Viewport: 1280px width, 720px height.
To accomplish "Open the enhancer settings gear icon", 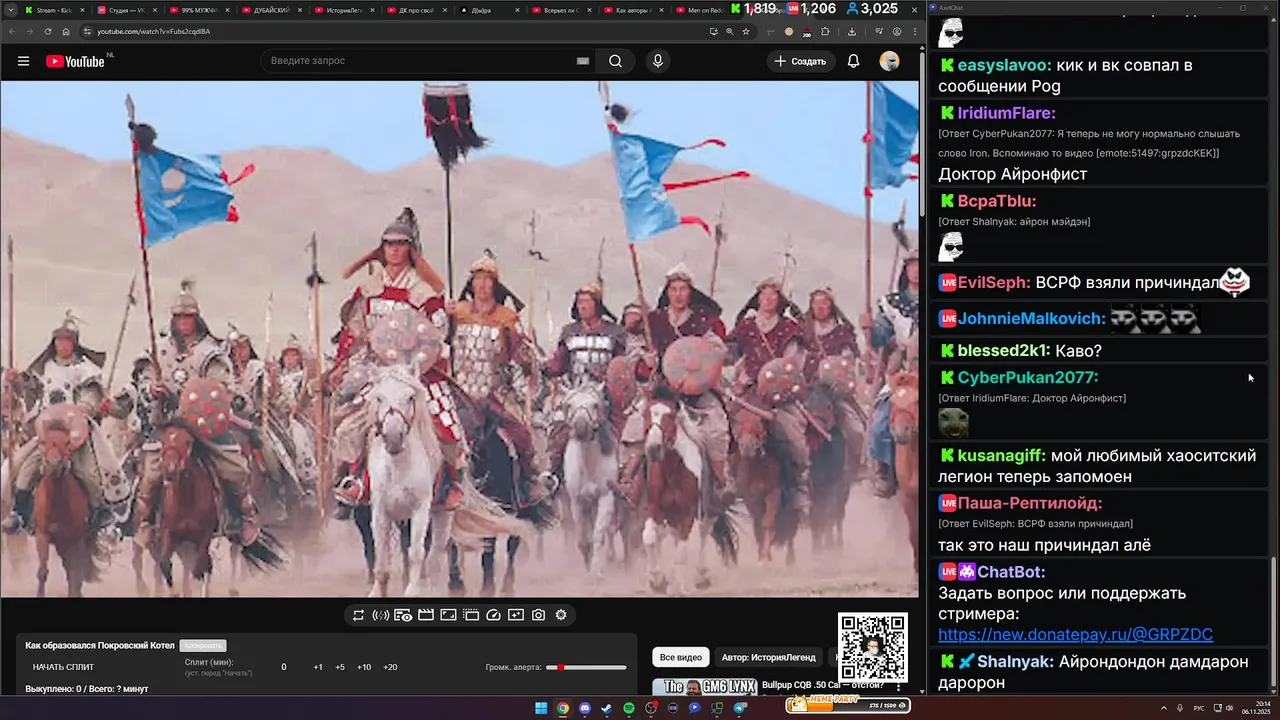I will tap(561, 615).
